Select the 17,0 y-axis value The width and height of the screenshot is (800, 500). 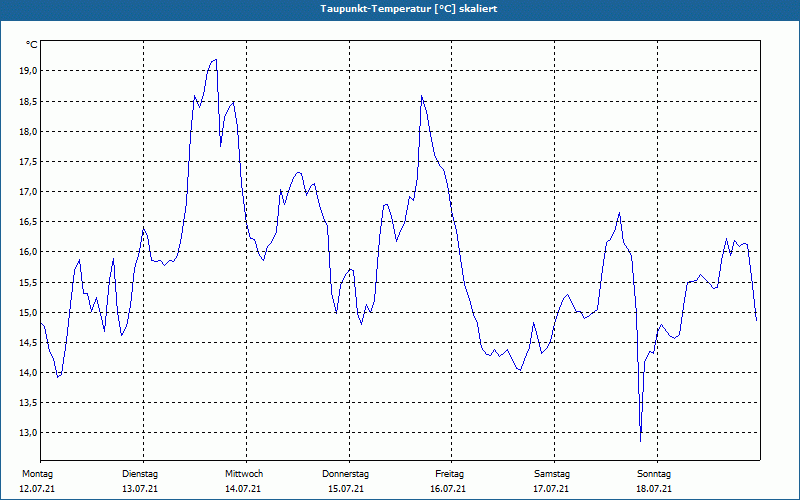28,192
